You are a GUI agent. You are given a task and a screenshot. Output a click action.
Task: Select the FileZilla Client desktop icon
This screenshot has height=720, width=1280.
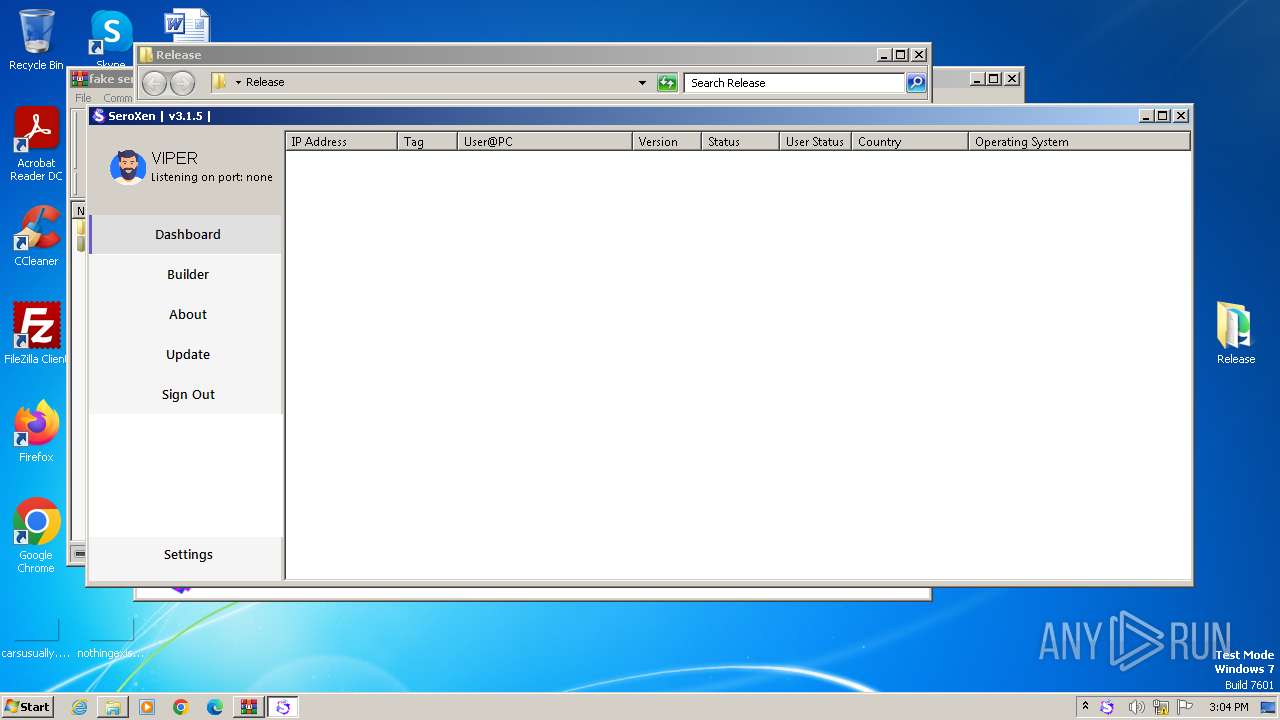pos(36,333)
